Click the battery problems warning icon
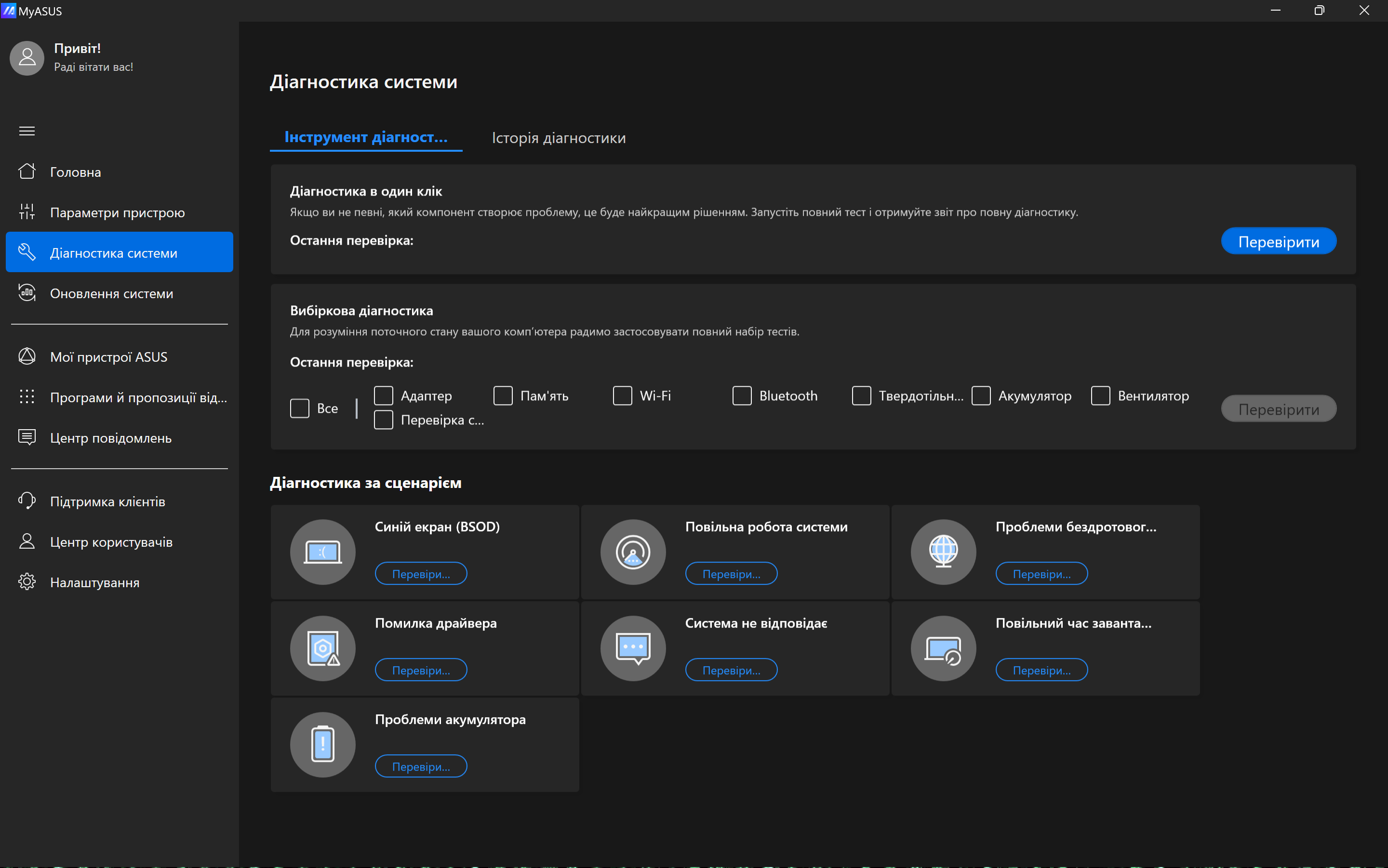The width and height of the screenshot is (1388, 868). click(322, 745)
